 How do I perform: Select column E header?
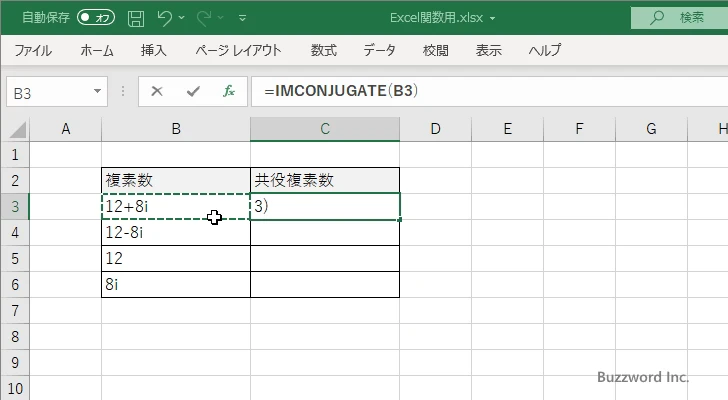[507, 129]
